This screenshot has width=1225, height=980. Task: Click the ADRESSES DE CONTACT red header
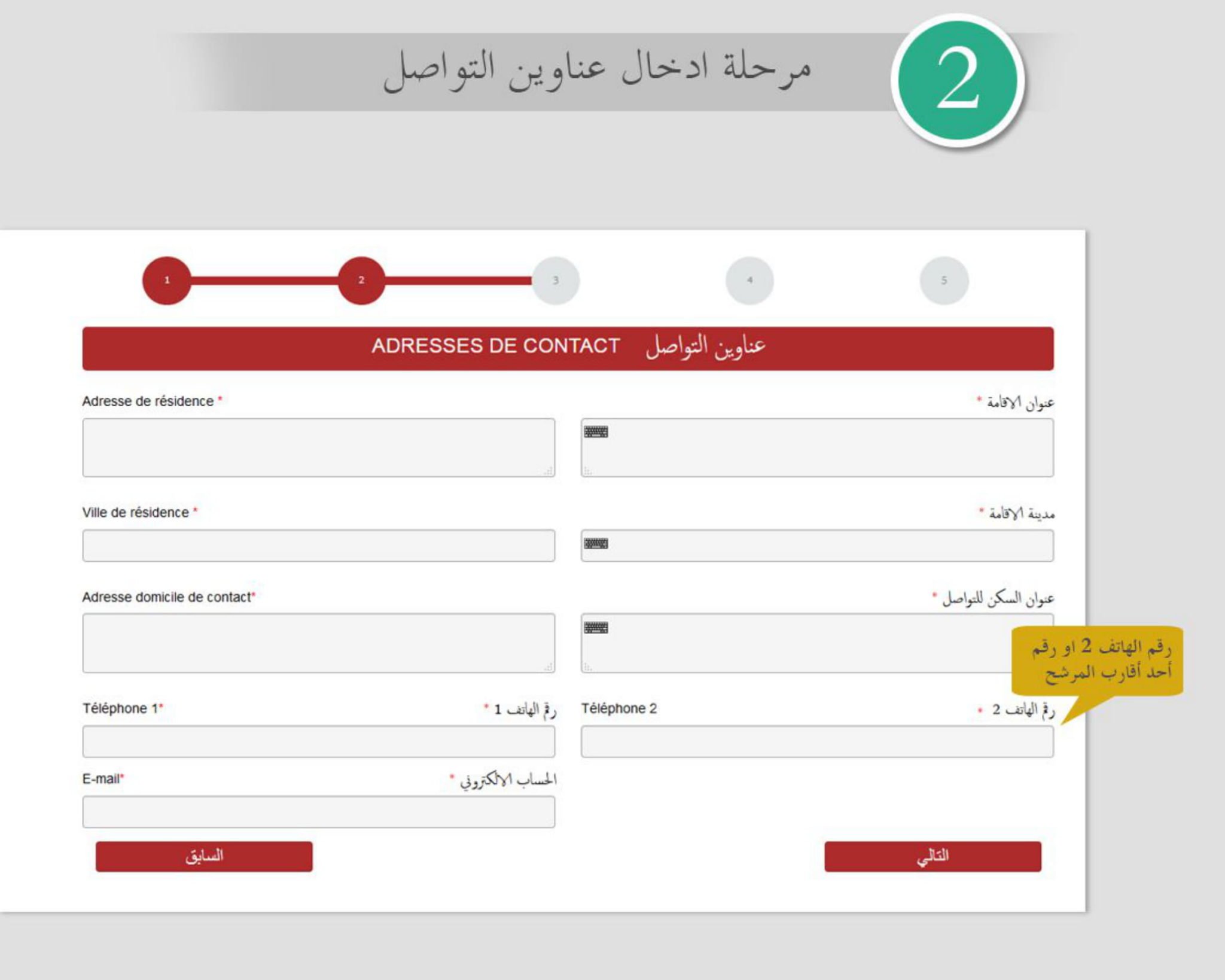[568, 348]
